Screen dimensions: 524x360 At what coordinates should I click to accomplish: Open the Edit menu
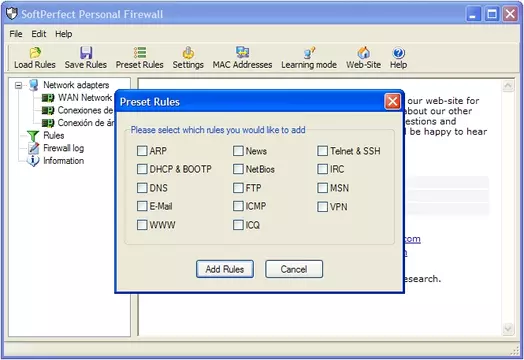pyautogui.click(x=39, y=34)
